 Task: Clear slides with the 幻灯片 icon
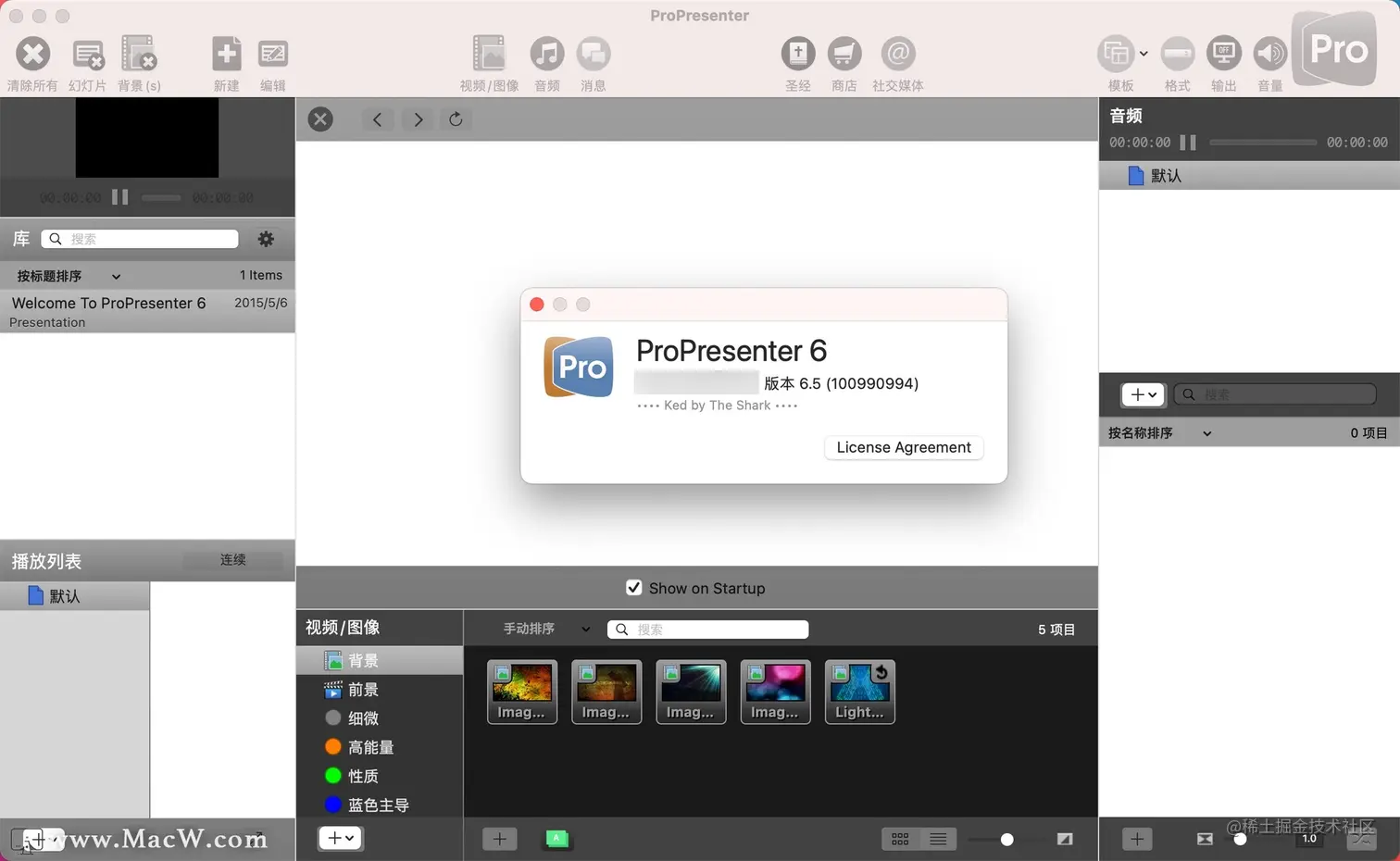click(88, 55)
